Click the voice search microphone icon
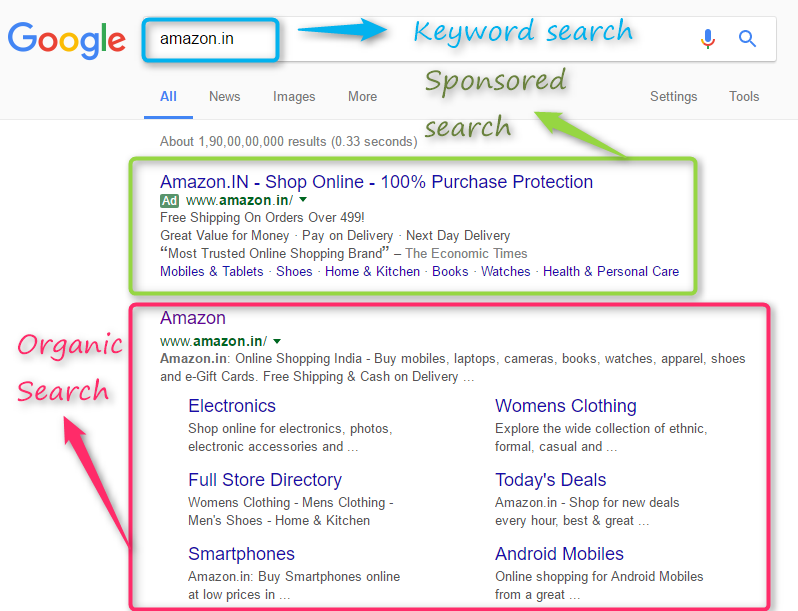This screenshot has width=798, height=611. [x=708, y=39]
